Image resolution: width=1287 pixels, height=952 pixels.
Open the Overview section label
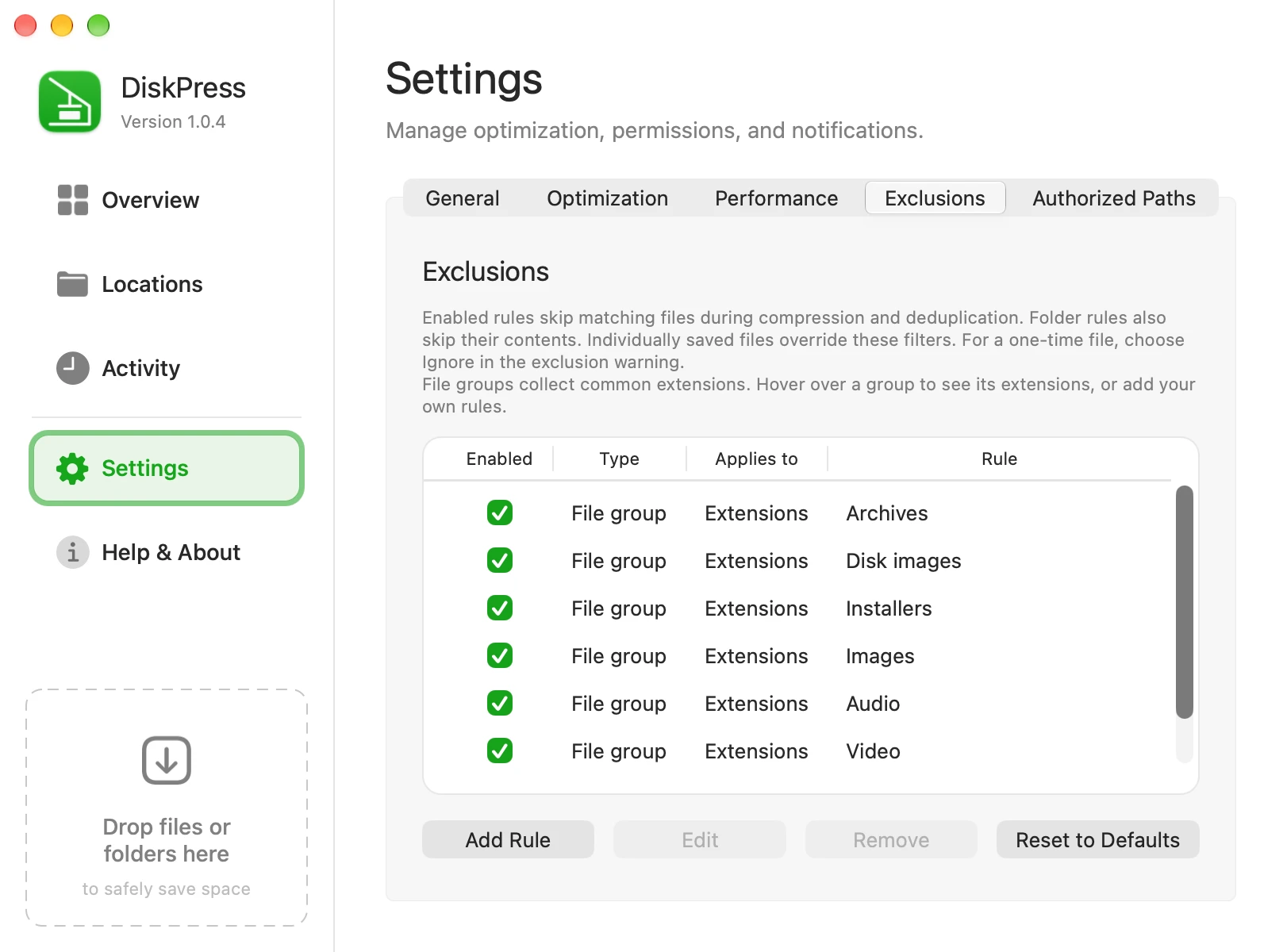(x=151, y=200)
